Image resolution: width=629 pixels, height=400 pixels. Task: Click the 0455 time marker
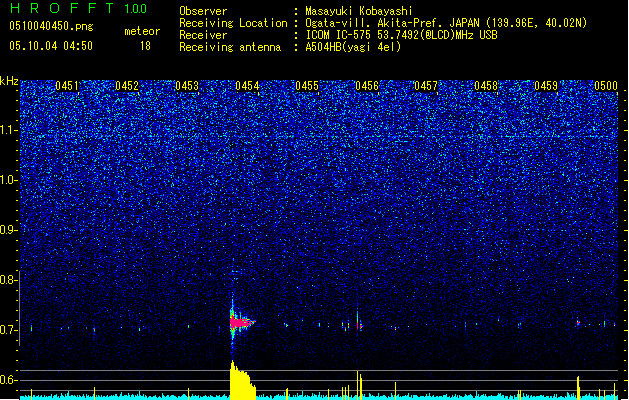pos(307,86)
